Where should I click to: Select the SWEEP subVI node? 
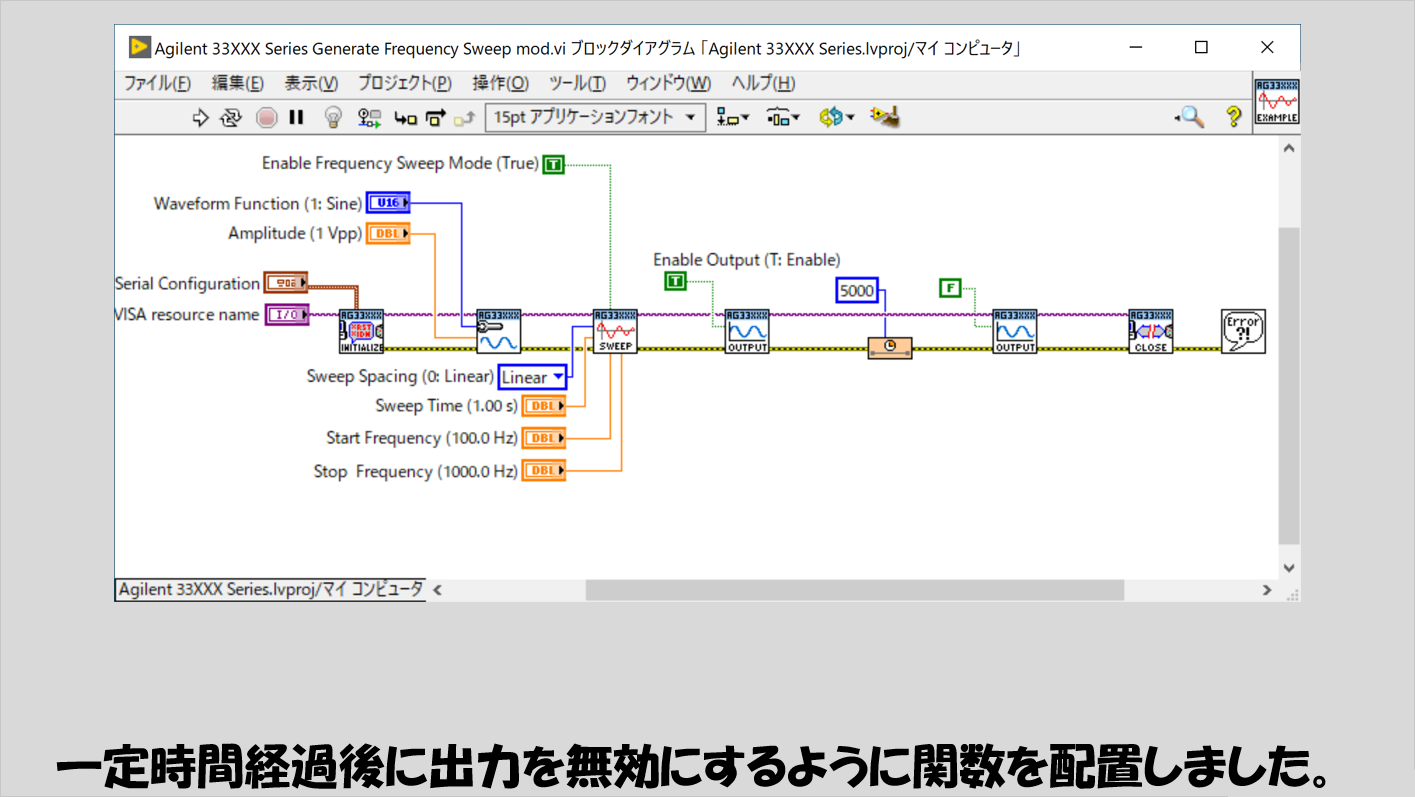click(x=615, y=331)
